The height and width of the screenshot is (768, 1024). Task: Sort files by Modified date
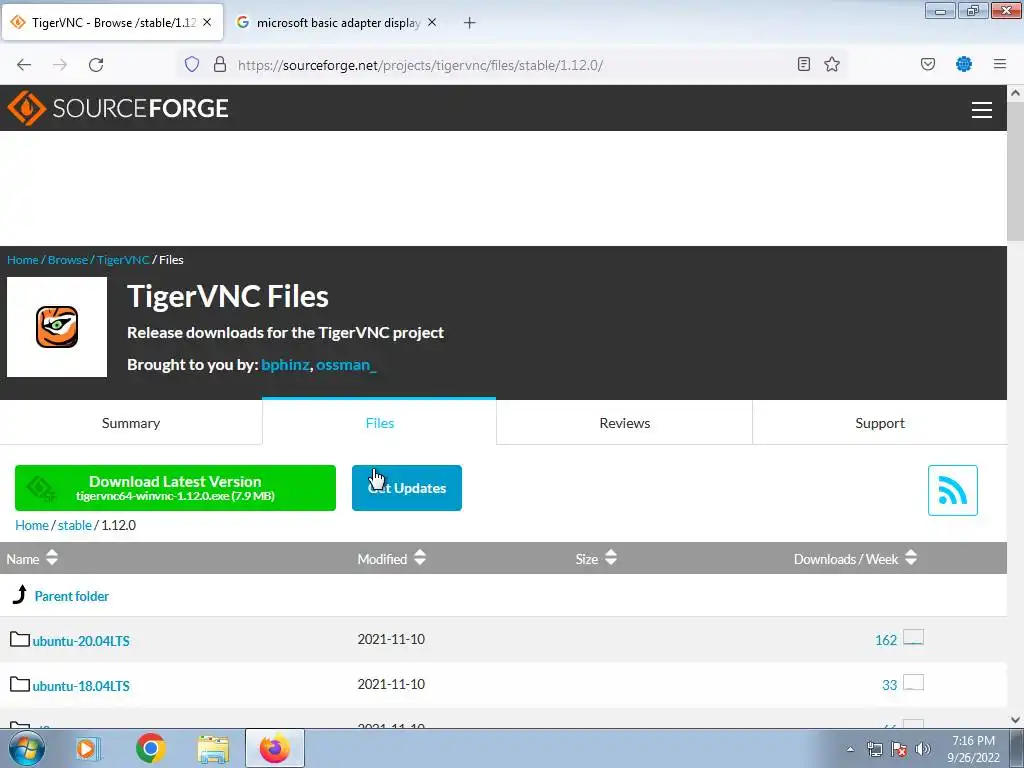point(392,559)
